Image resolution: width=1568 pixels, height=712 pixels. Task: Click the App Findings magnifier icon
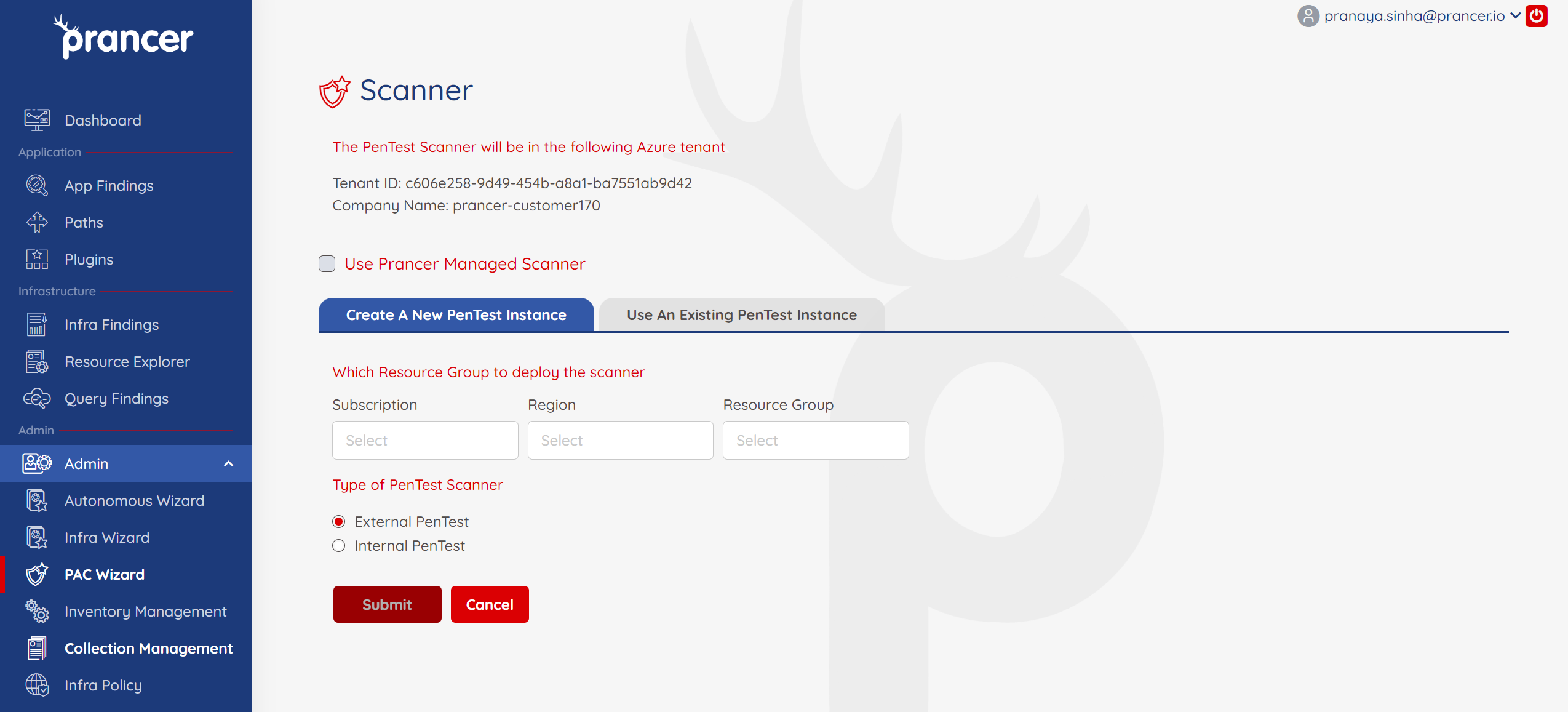coord(37,185)
